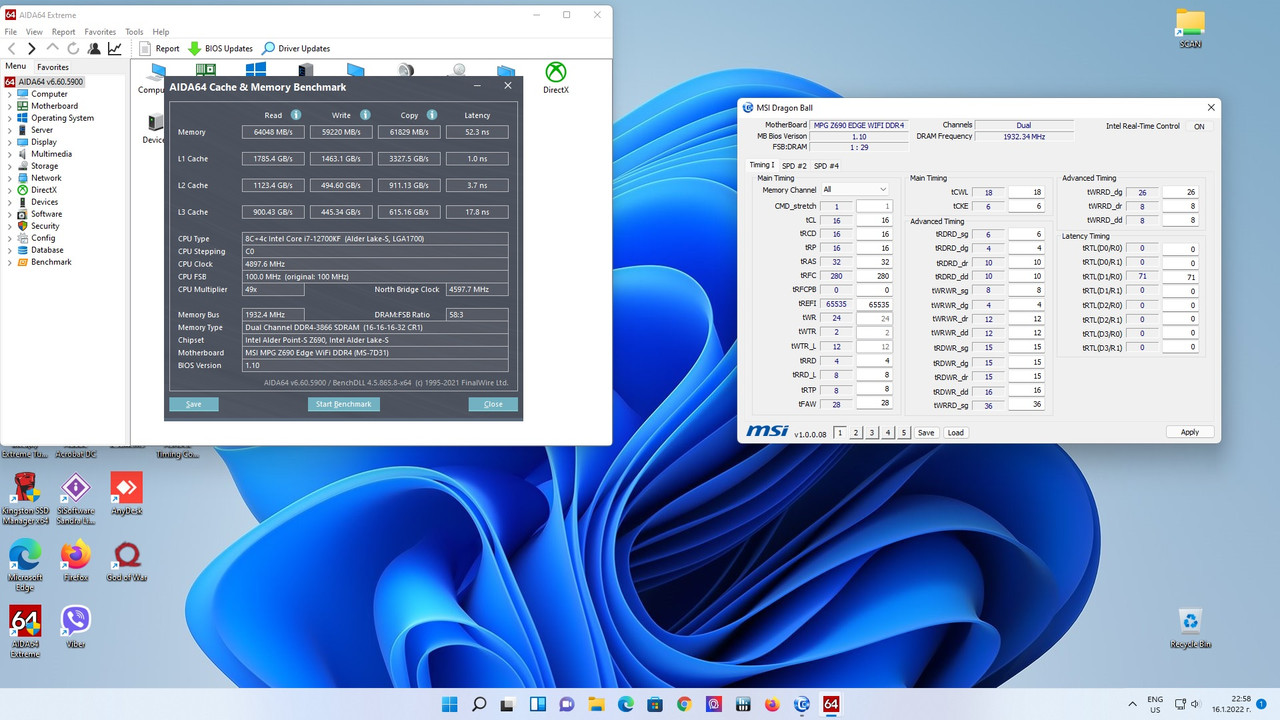Viewport: 1280px width, 720px height.
Task: Open Chrome from the taskbar
Action: [x=684, y=704]
